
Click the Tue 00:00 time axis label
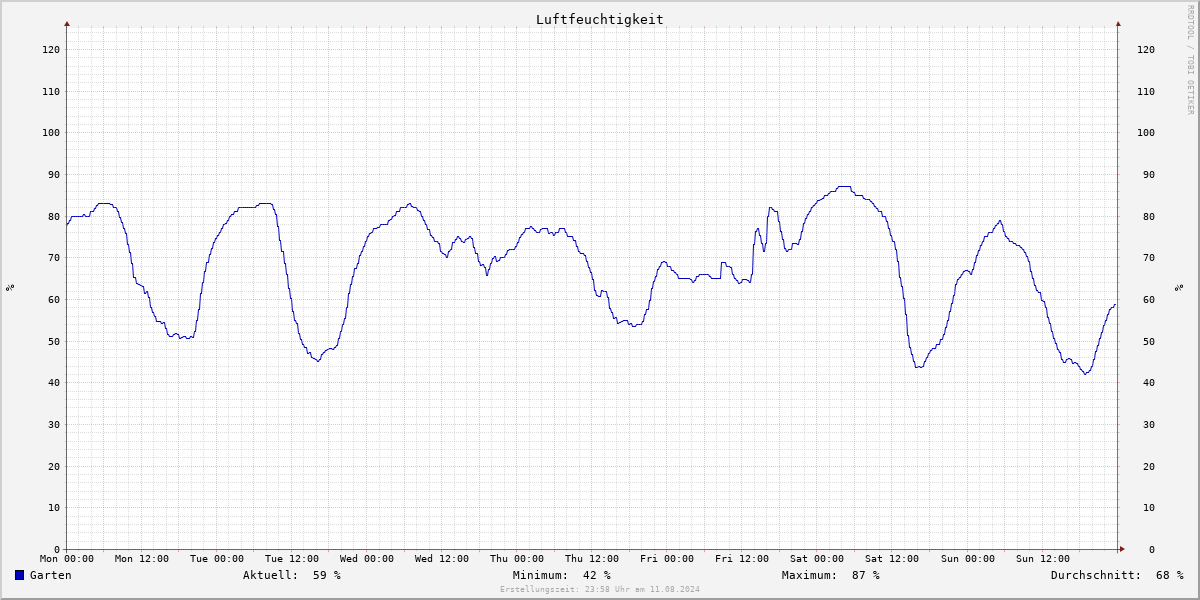click(217, 559)
